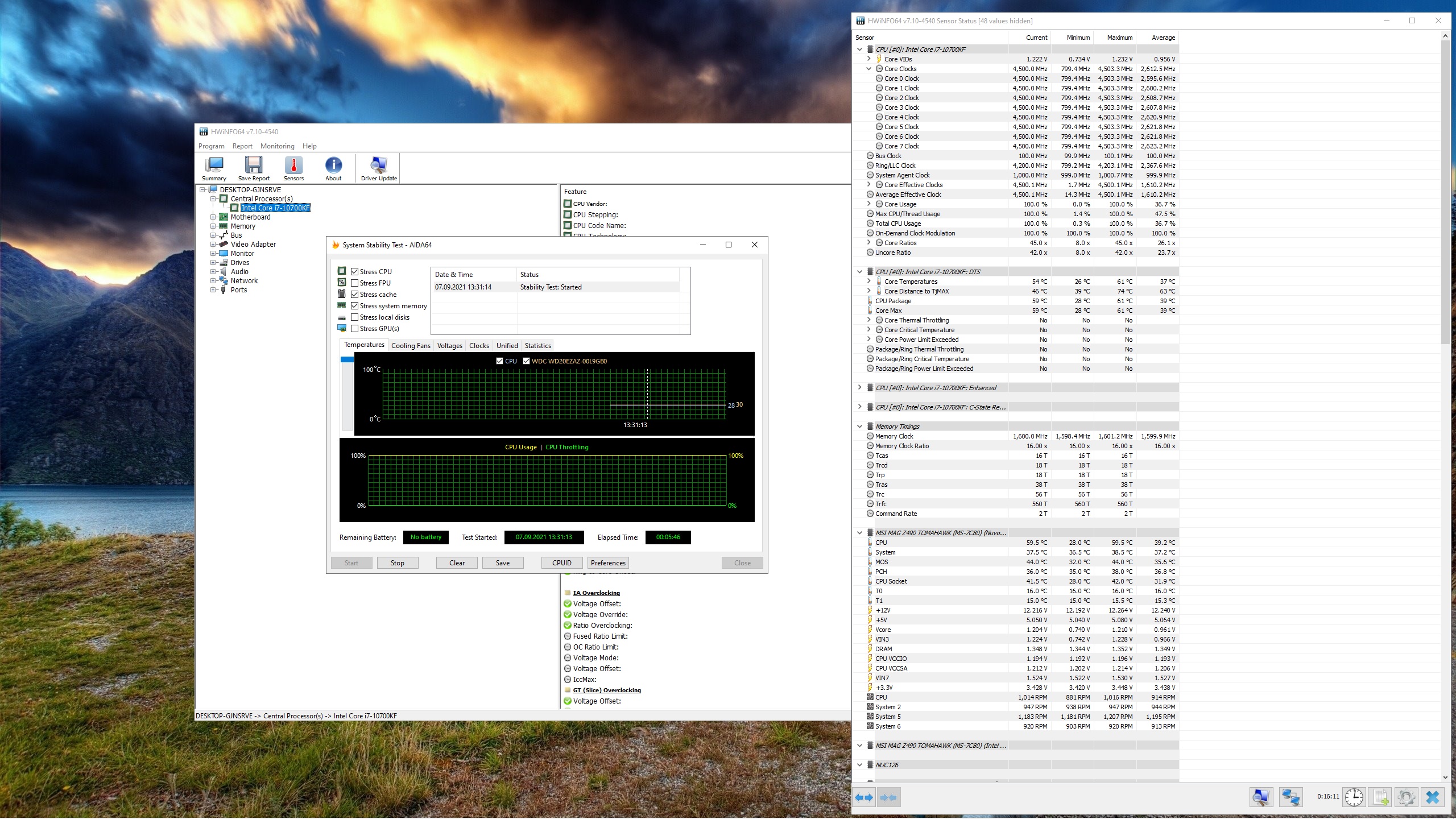Enable the Stress GPU(s) checkbox
The height and width of the screenshot is (819, 1456).
[355, 329]
